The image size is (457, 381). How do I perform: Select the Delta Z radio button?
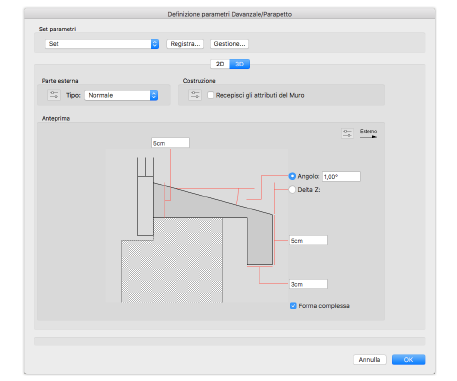coord(292,189)
